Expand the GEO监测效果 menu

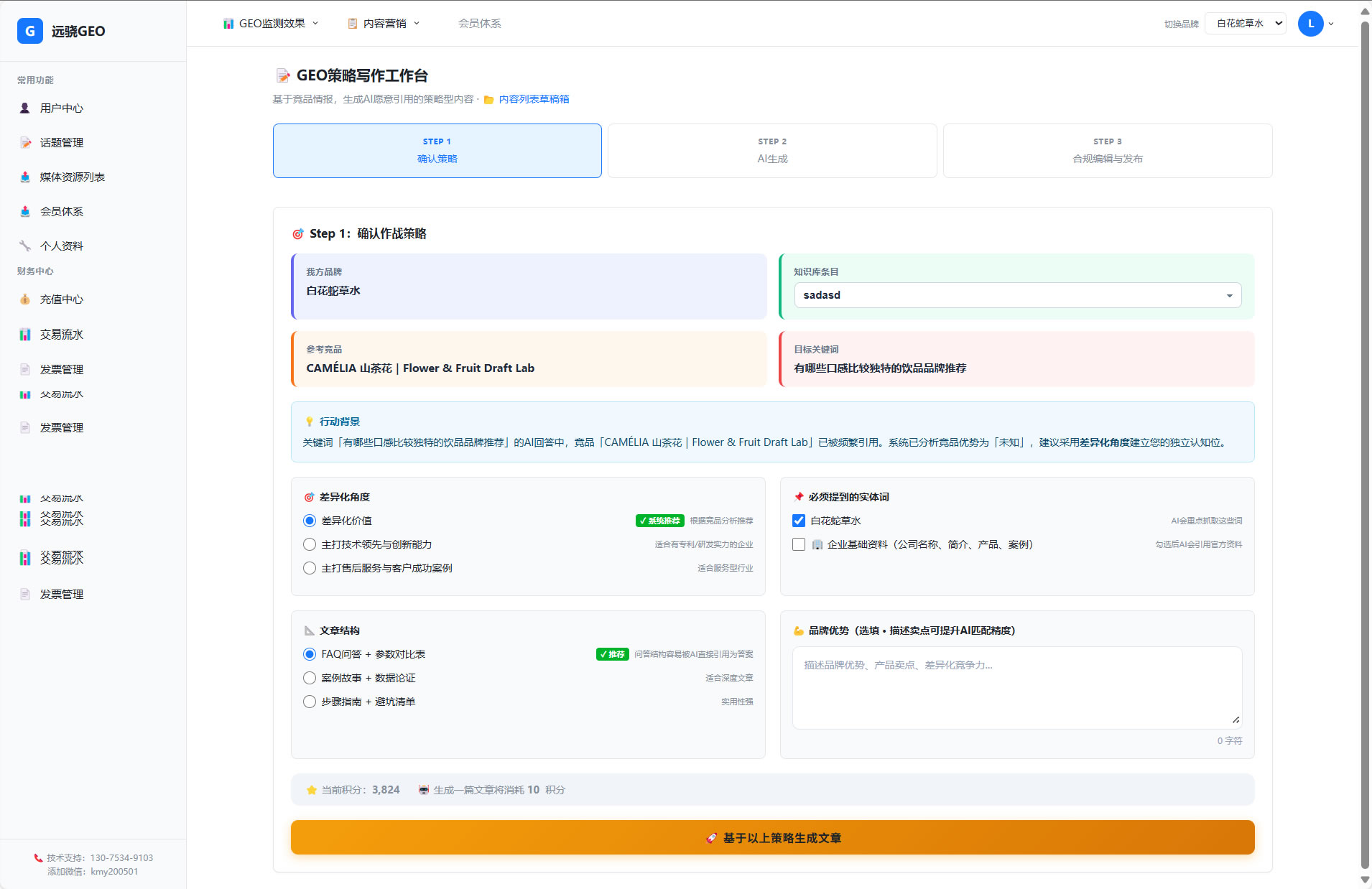271,24
